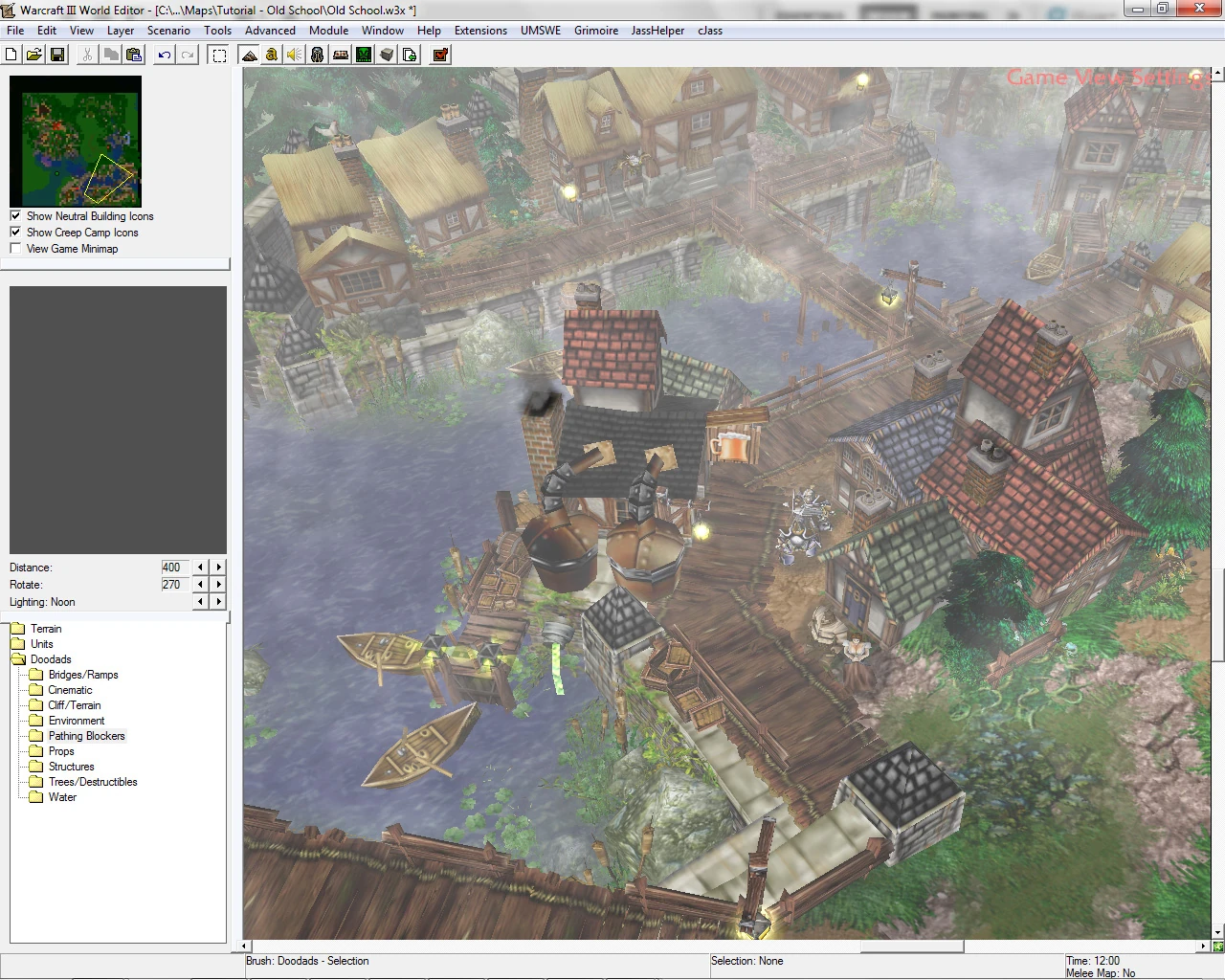Open the Sound Editor speaker icon
The image size is (1225, 980).
[295, 55]
